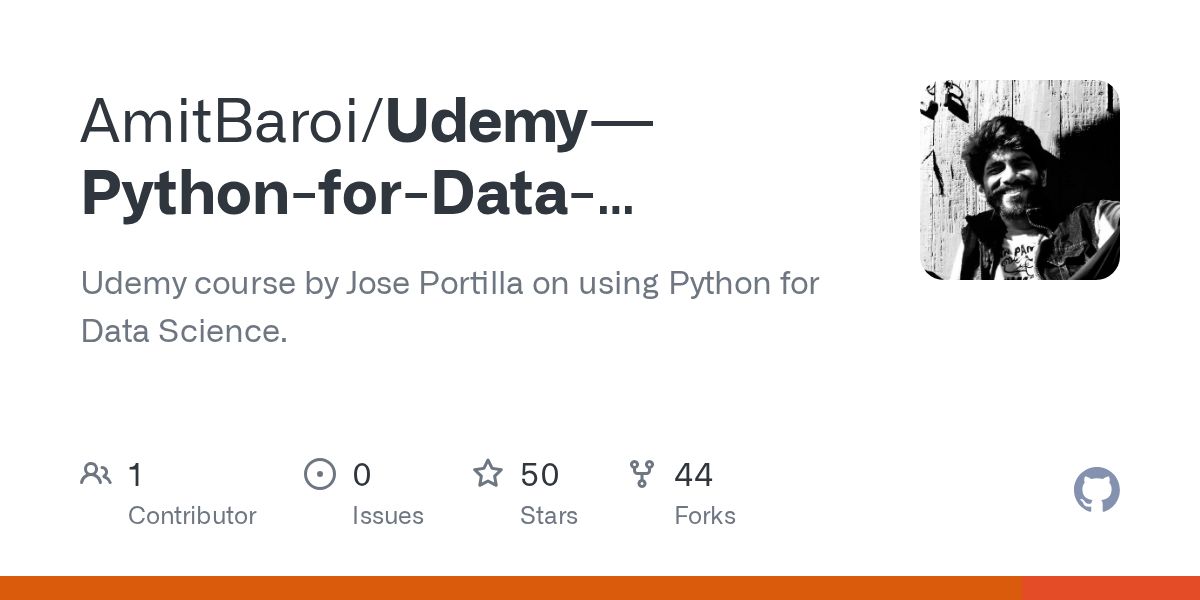Image resolution: width=1200 pixels, height=600 pixels.
Task: Open the "Issues" label
Action: [x=388, y=516]
